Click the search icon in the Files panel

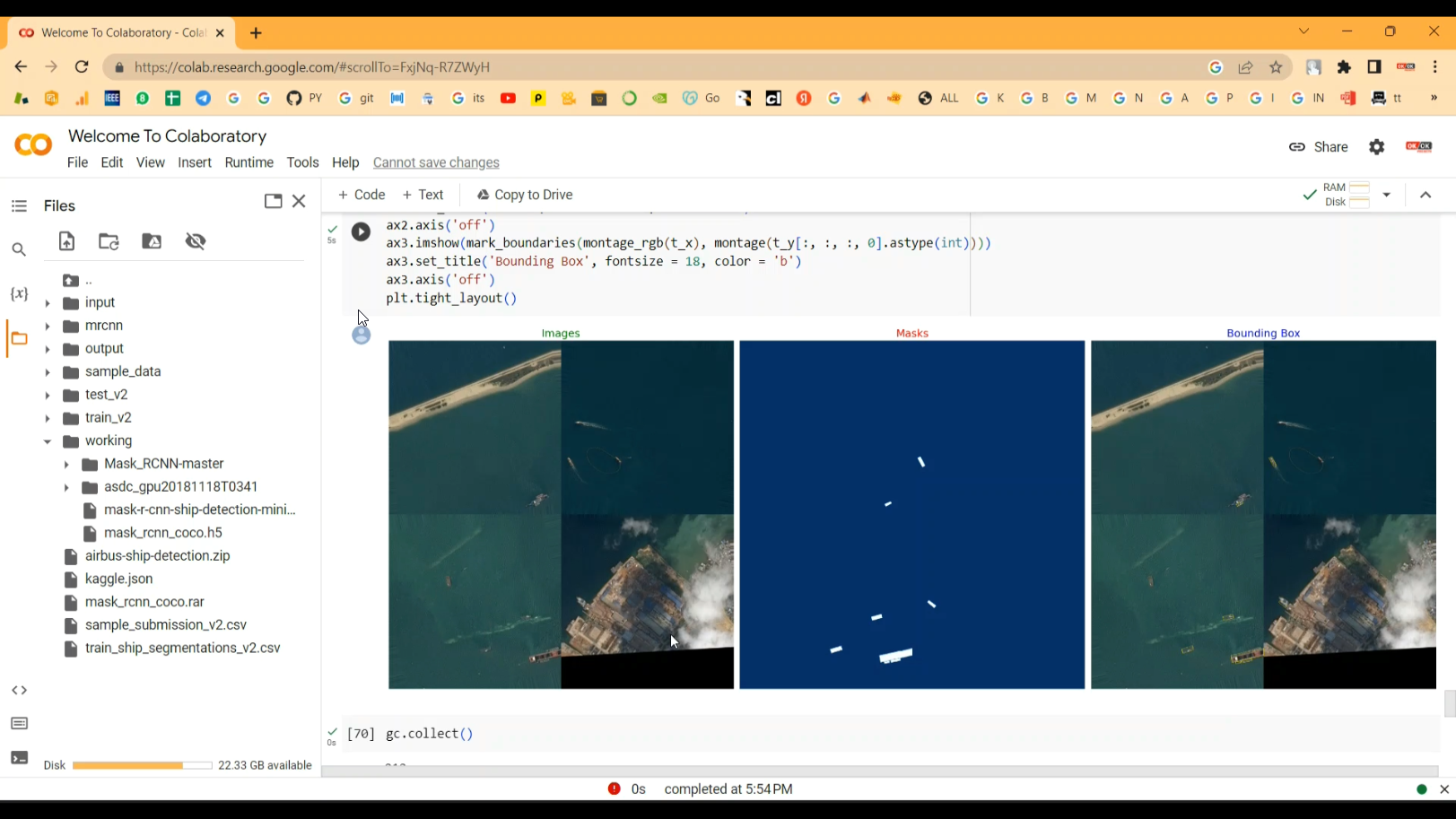click(19, 249)
